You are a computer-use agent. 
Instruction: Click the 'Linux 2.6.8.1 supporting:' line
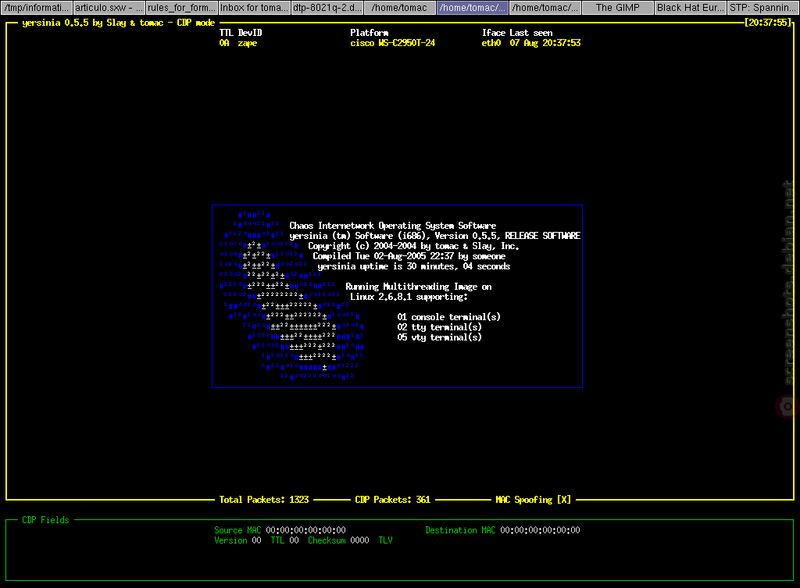point(409,297)
